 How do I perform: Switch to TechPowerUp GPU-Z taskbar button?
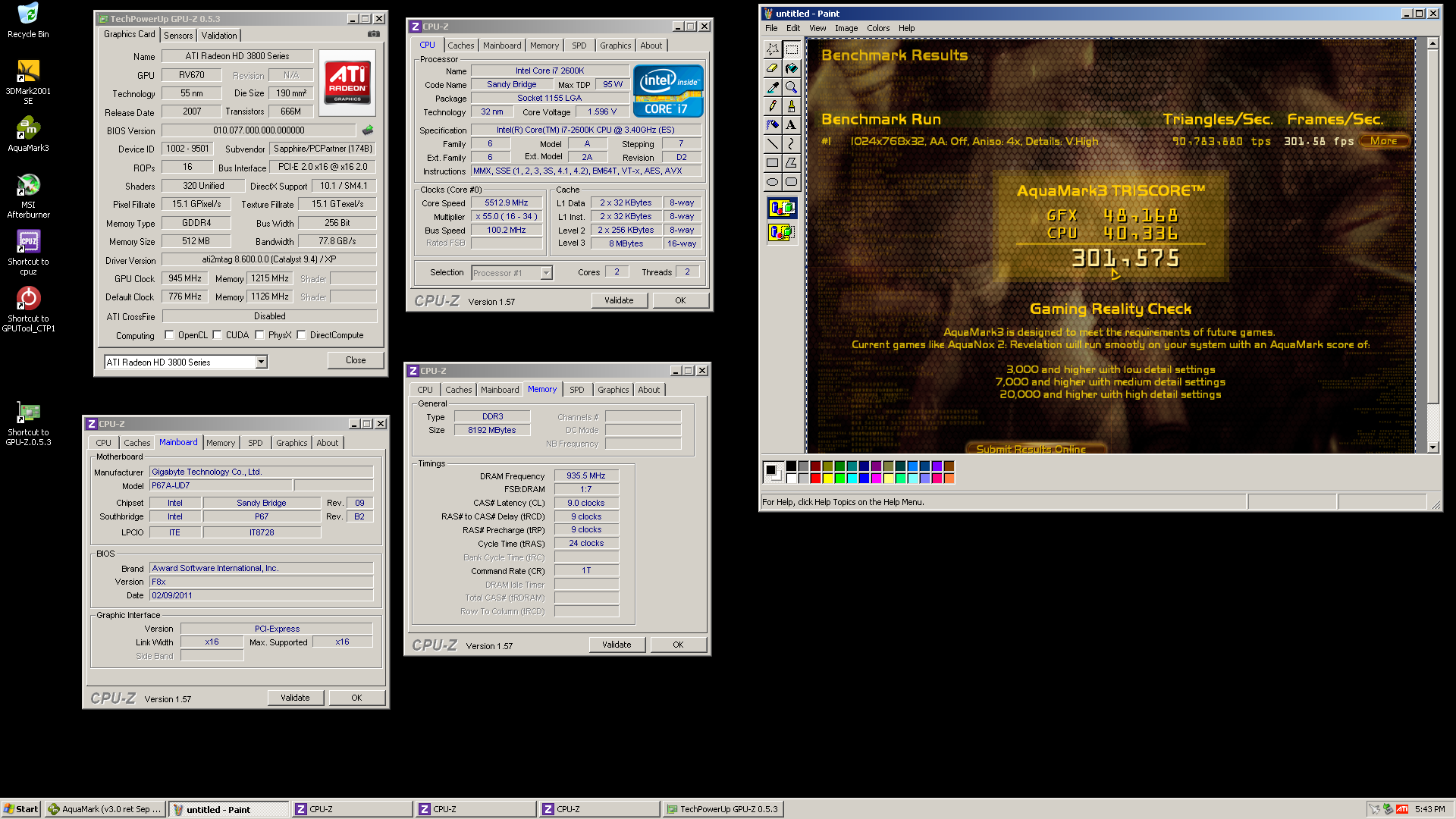723,809
